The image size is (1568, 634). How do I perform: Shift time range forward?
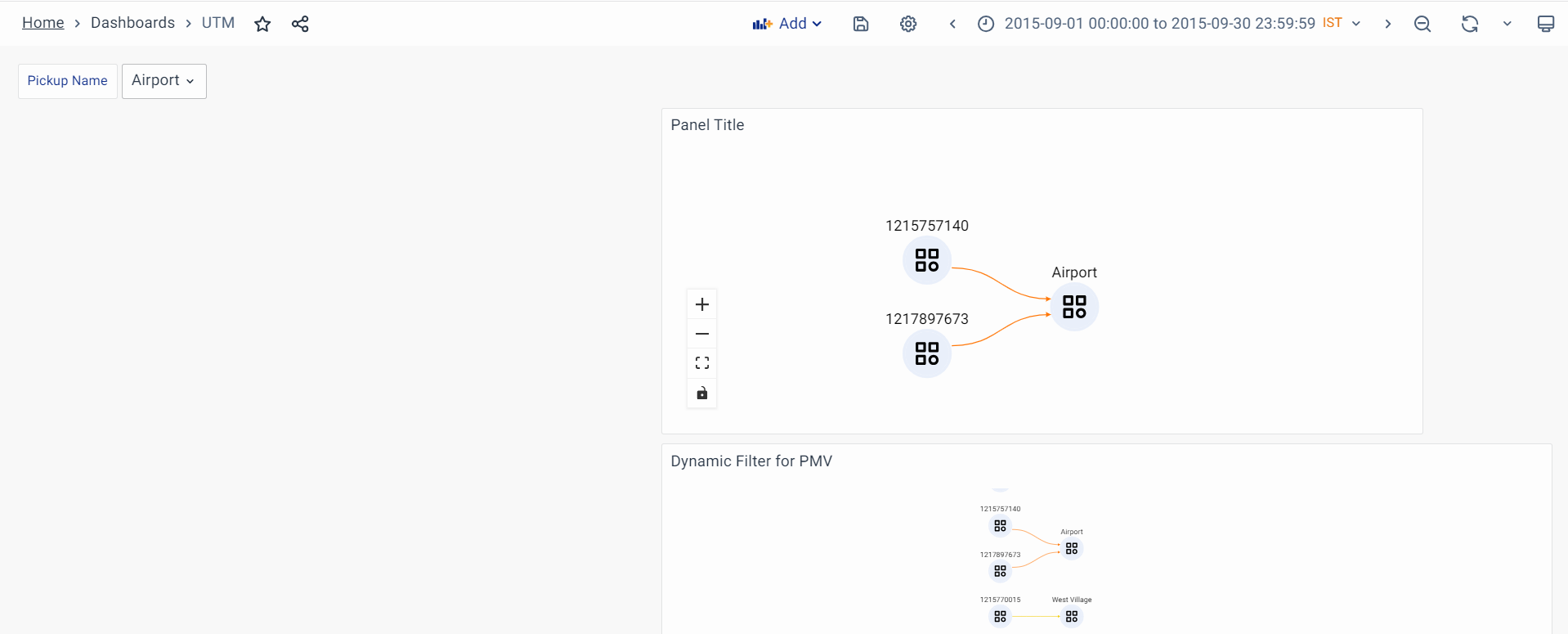click(x=1387, y=25)
